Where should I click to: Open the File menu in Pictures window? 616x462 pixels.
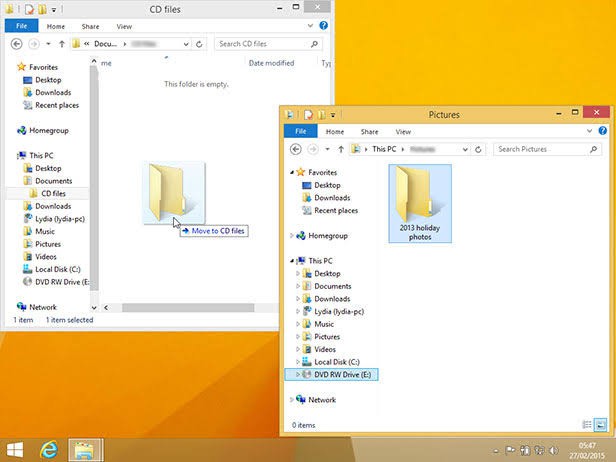(x=301, y=131)
